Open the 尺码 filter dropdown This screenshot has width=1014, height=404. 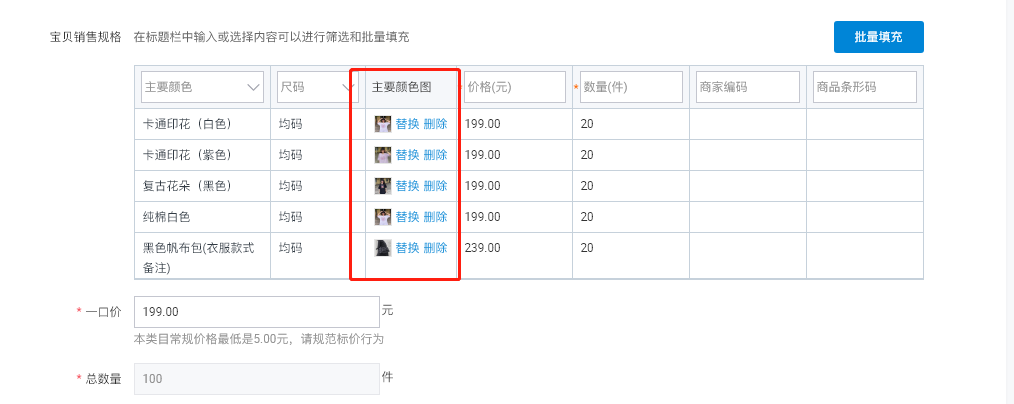(316, 87)
